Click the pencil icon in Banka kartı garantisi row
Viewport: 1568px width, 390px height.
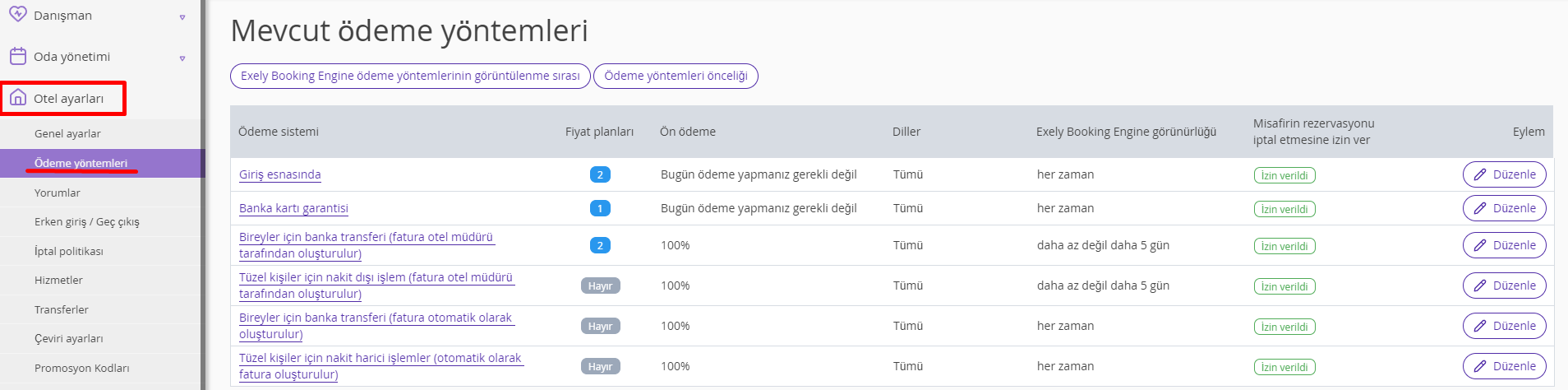point(1480,208)
